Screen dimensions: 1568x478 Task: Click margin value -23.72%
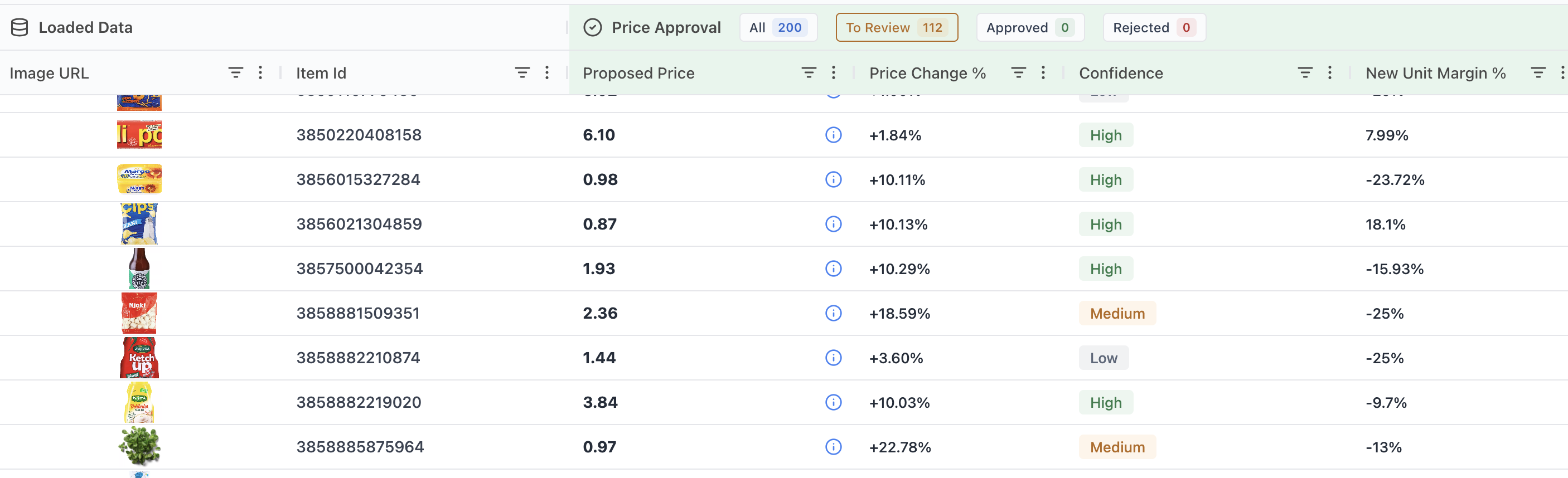point(1395,179)
